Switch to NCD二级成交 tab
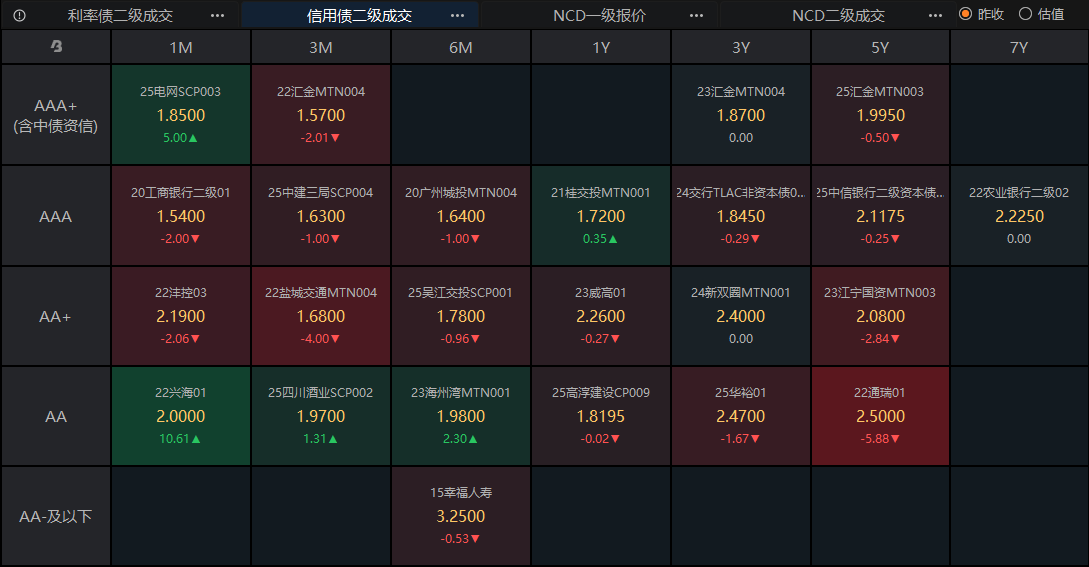Image resolution: width=1089 pixels, height=567 pixels. coord(838,15)
